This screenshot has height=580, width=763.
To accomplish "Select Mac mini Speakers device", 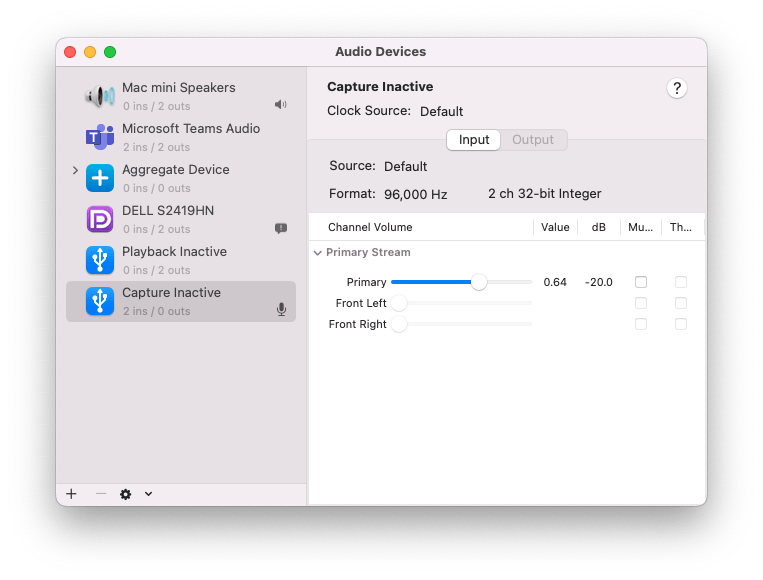I will point(181,96).
